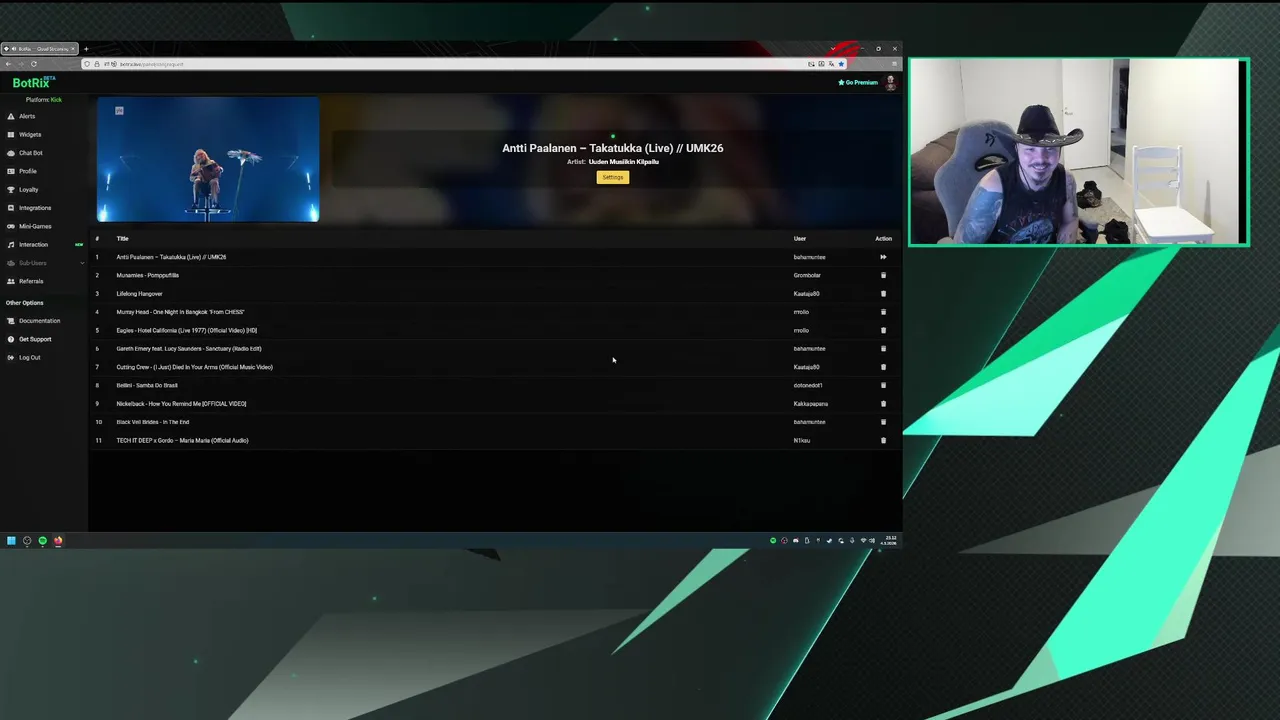The width and height of the screenshot is (1280, 720).
Task: Delete Cutting Crew song from the queue
Action: [883, 367]
